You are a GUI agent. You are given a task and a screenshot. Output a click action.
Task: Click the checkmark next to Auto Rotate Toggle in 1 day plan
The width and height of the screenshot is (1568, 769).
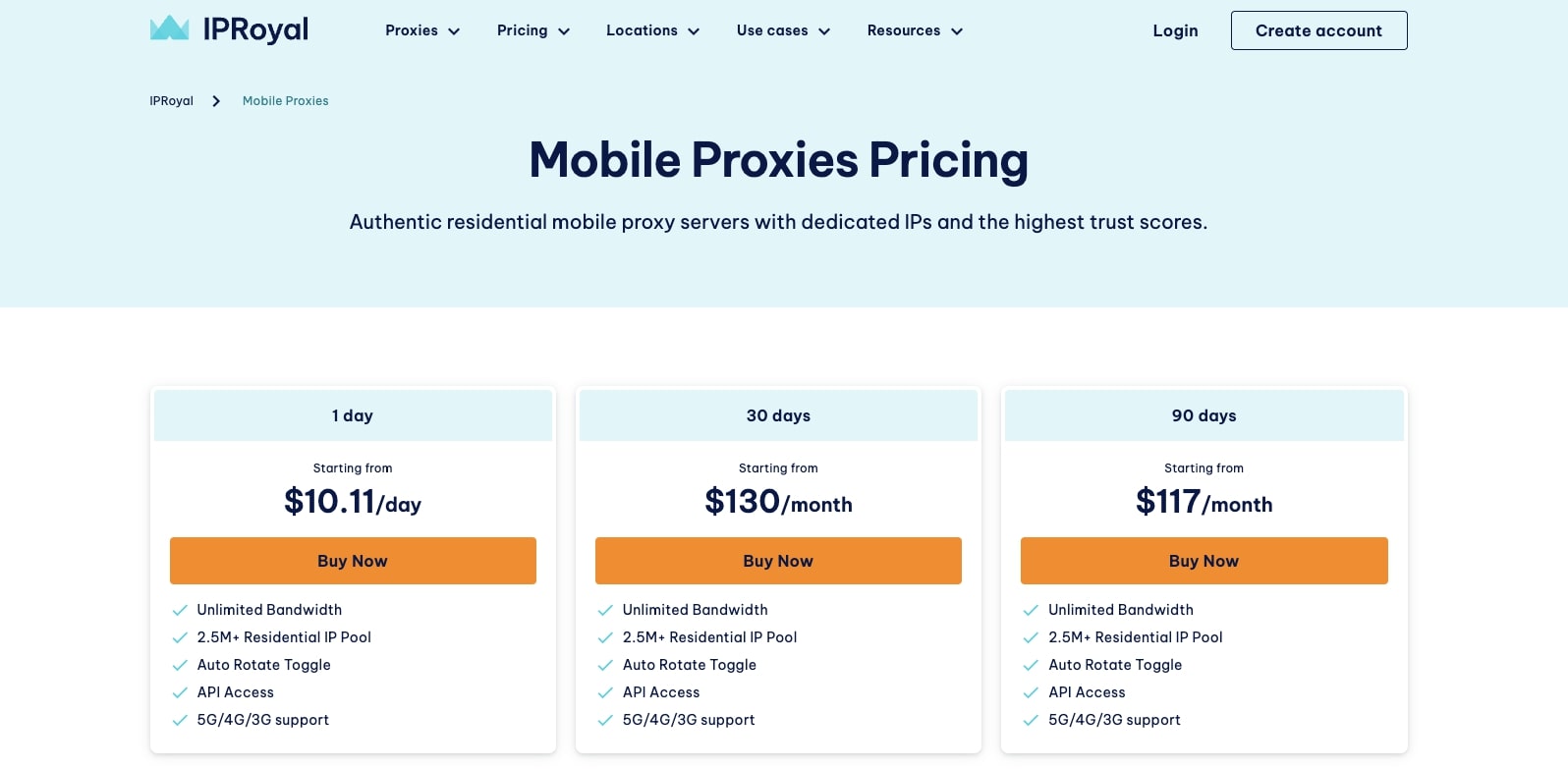click(x=181, y=665)
